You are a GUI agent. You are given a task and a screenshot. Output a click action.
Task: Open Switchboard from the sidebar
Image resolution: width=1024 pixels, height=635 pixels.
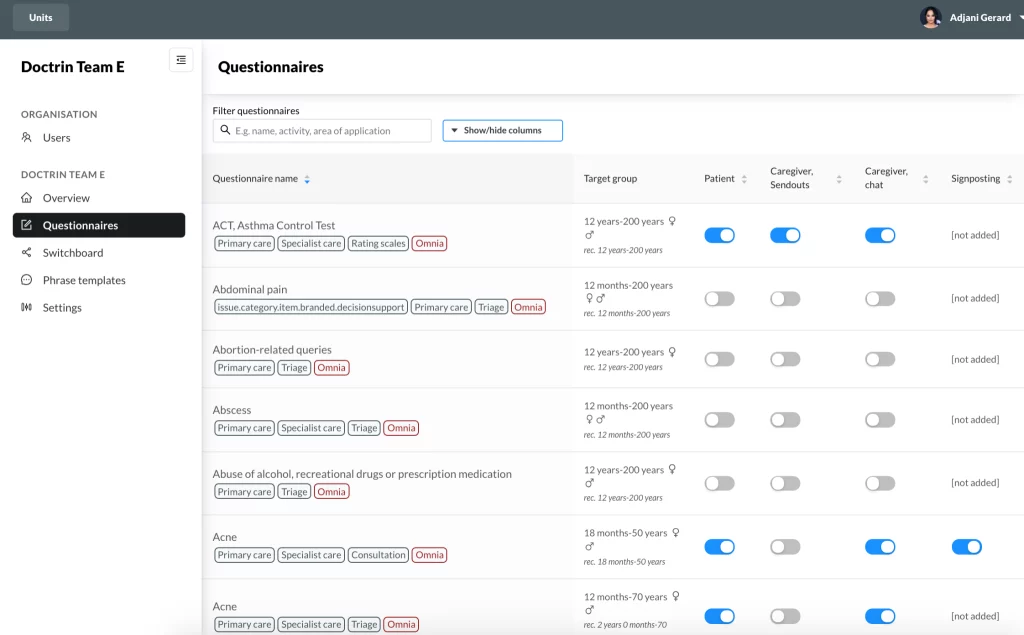coord(73,253)
